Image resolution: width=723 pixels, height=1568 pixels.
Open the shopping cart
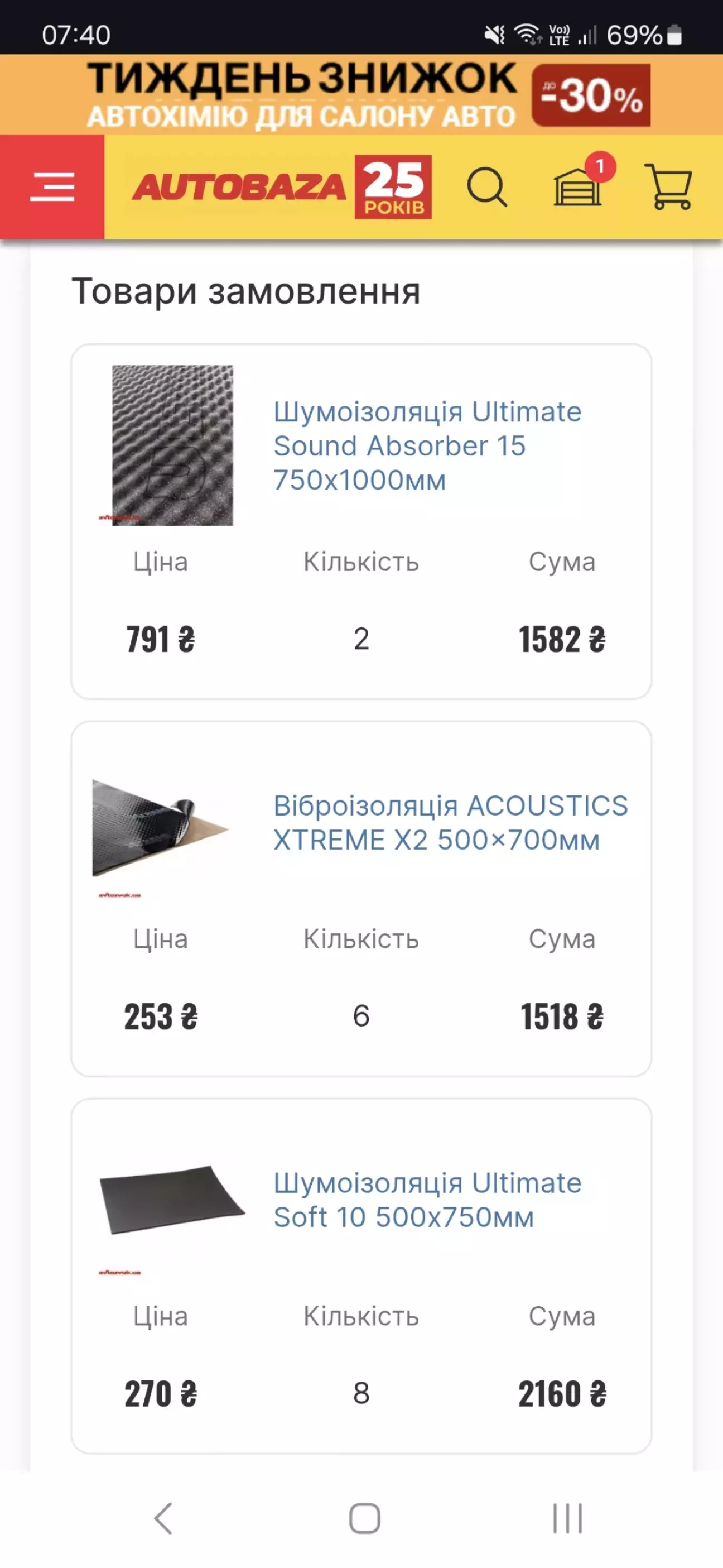(x=670, y=186)
